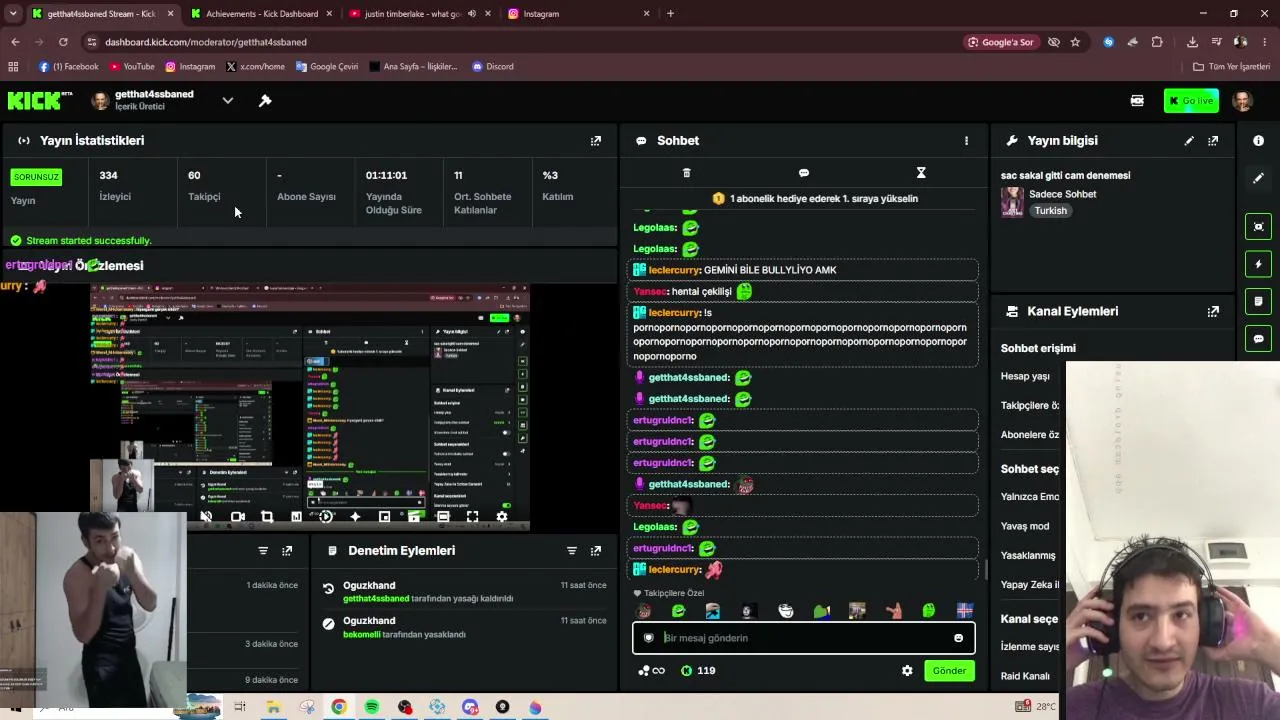Toggle the chat widget button in sidebar
The height and width of the screenshot is (720, 1280).
coord(1258,339)
